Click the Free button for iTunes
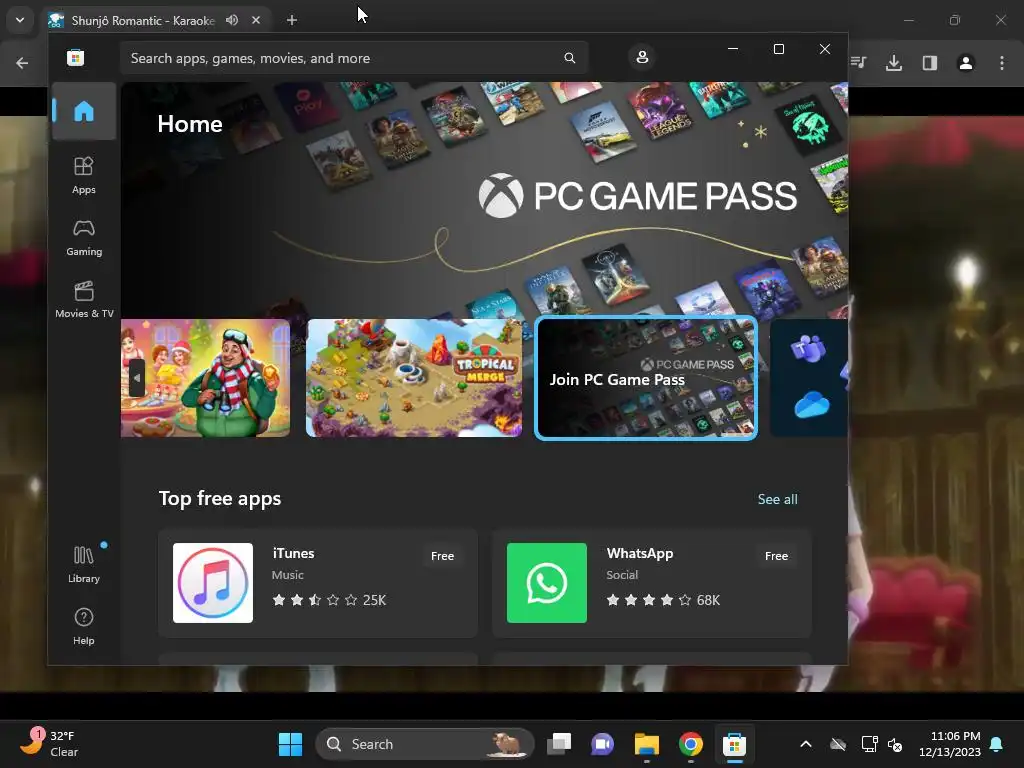This screenshot has width=1024, height=768. 442,556
